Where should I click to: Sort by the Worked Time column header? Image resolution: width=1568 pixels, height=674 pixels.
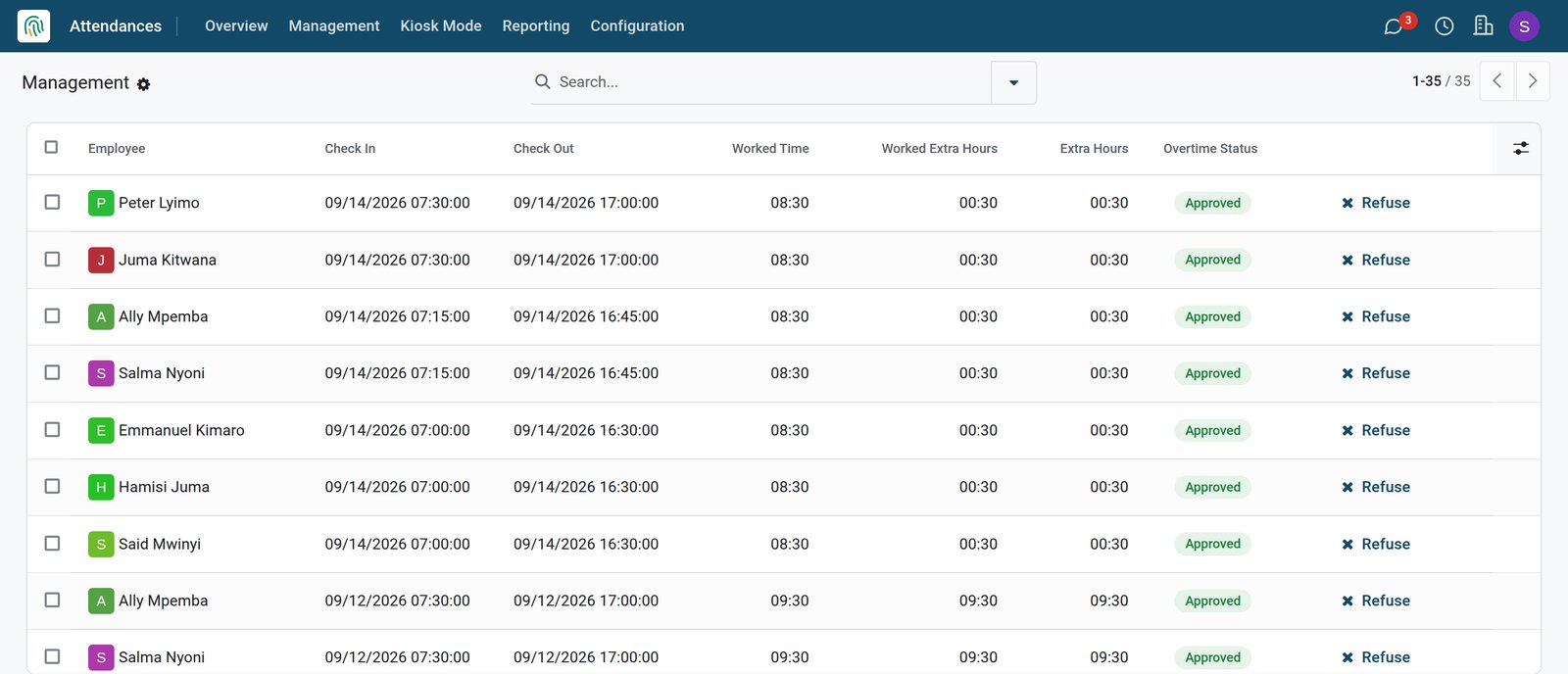[770, 149]
